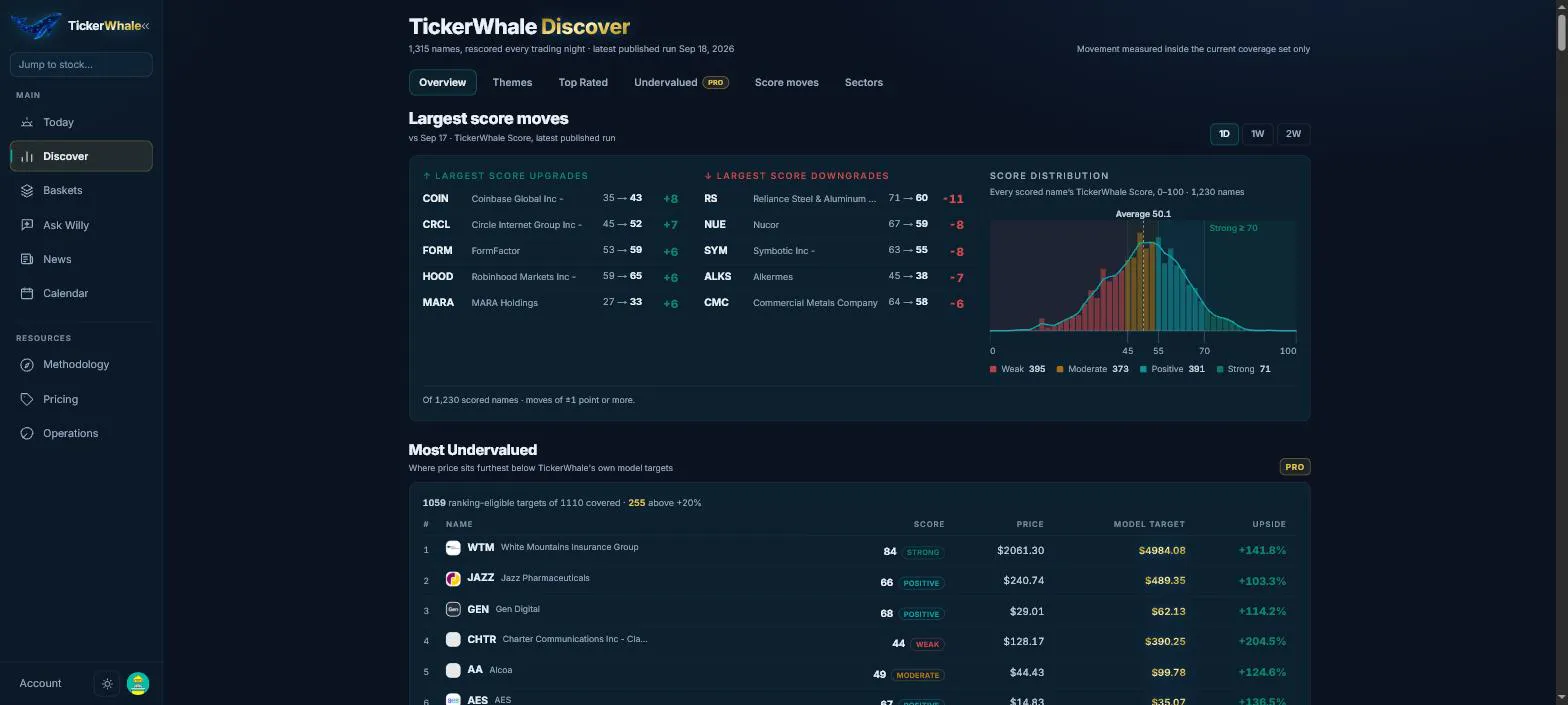Image resolution: width=1568 pixels, height=705 pixels.
Task: Click the Operations gauge icon
Action: [27, 433]
